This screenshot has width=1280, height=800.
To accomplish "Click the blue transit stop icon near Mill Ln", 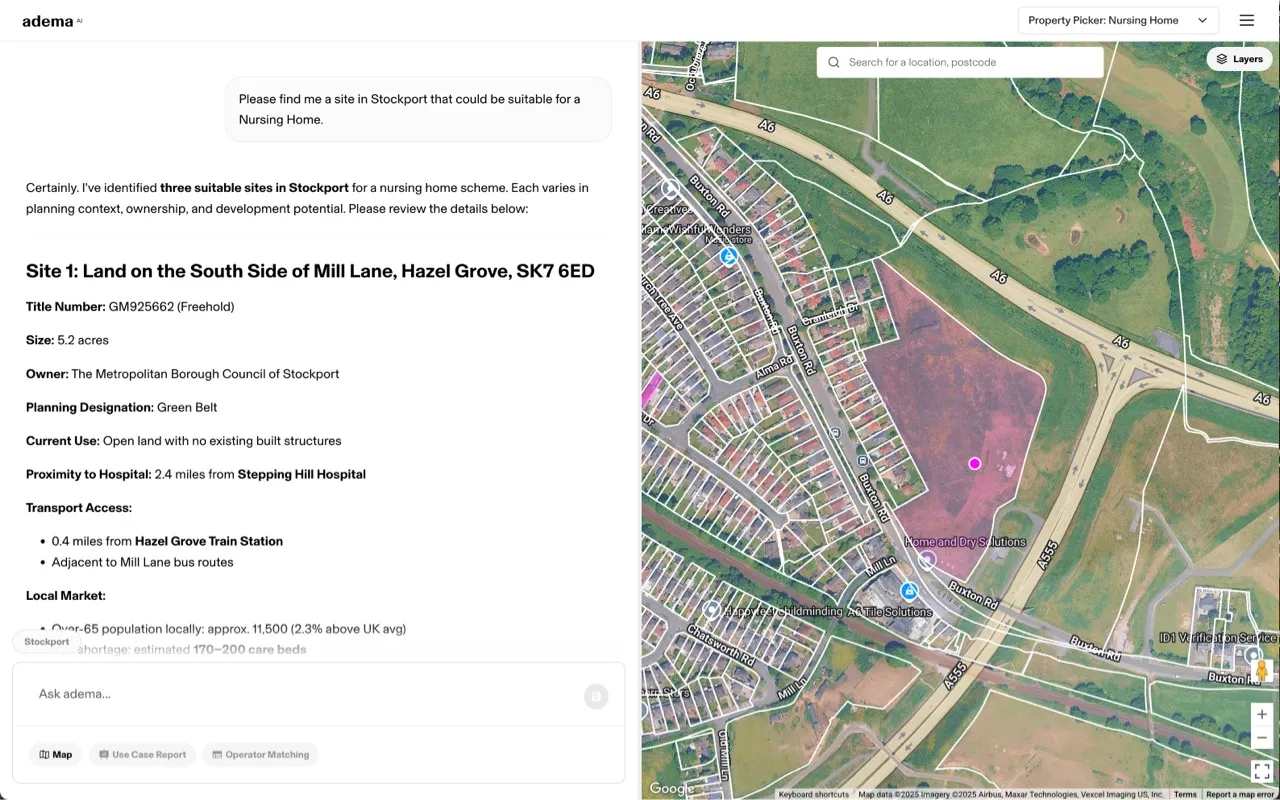I will 909,591.
